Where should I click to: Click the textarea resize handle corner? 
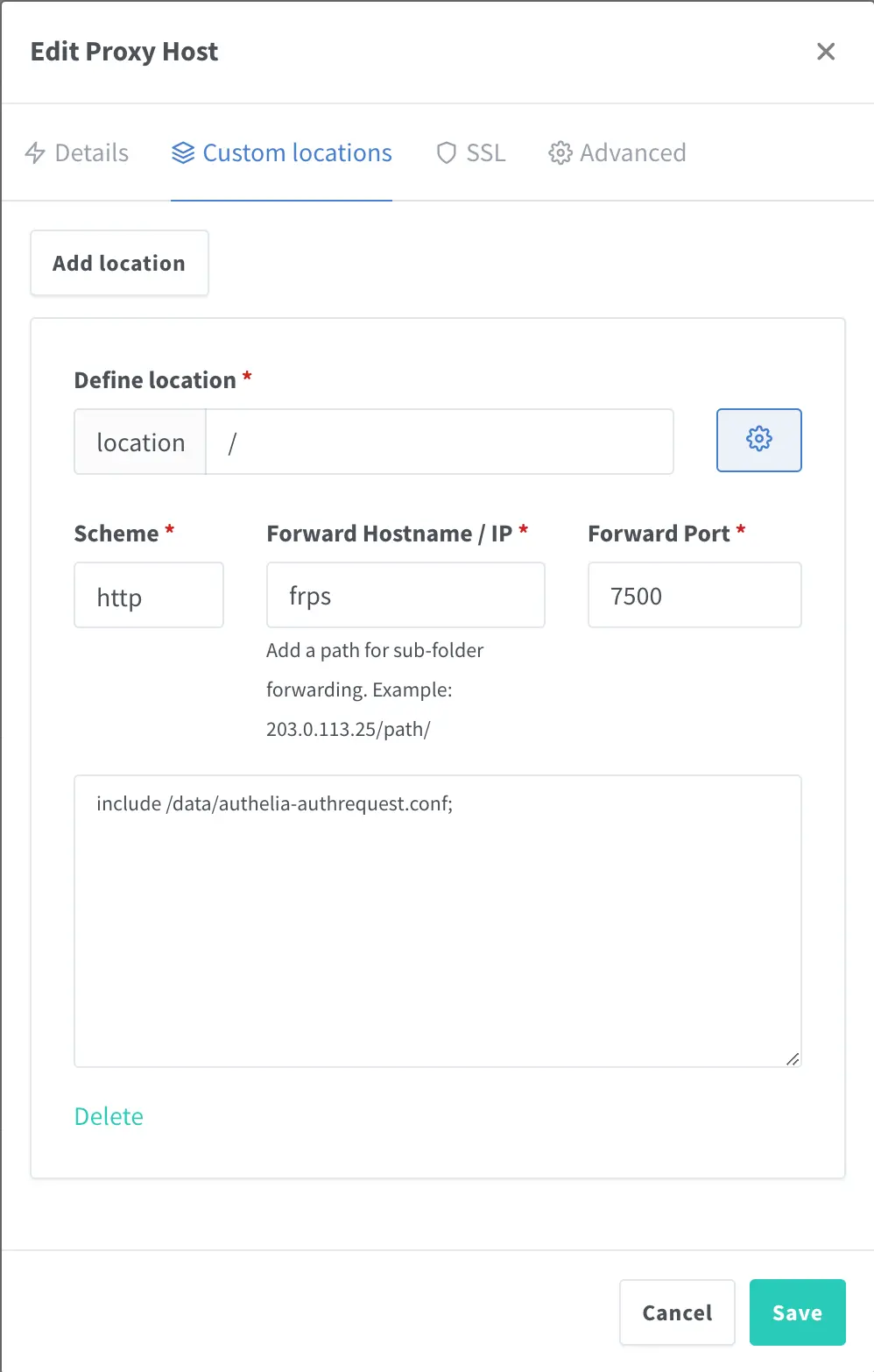click(793, 1058)
